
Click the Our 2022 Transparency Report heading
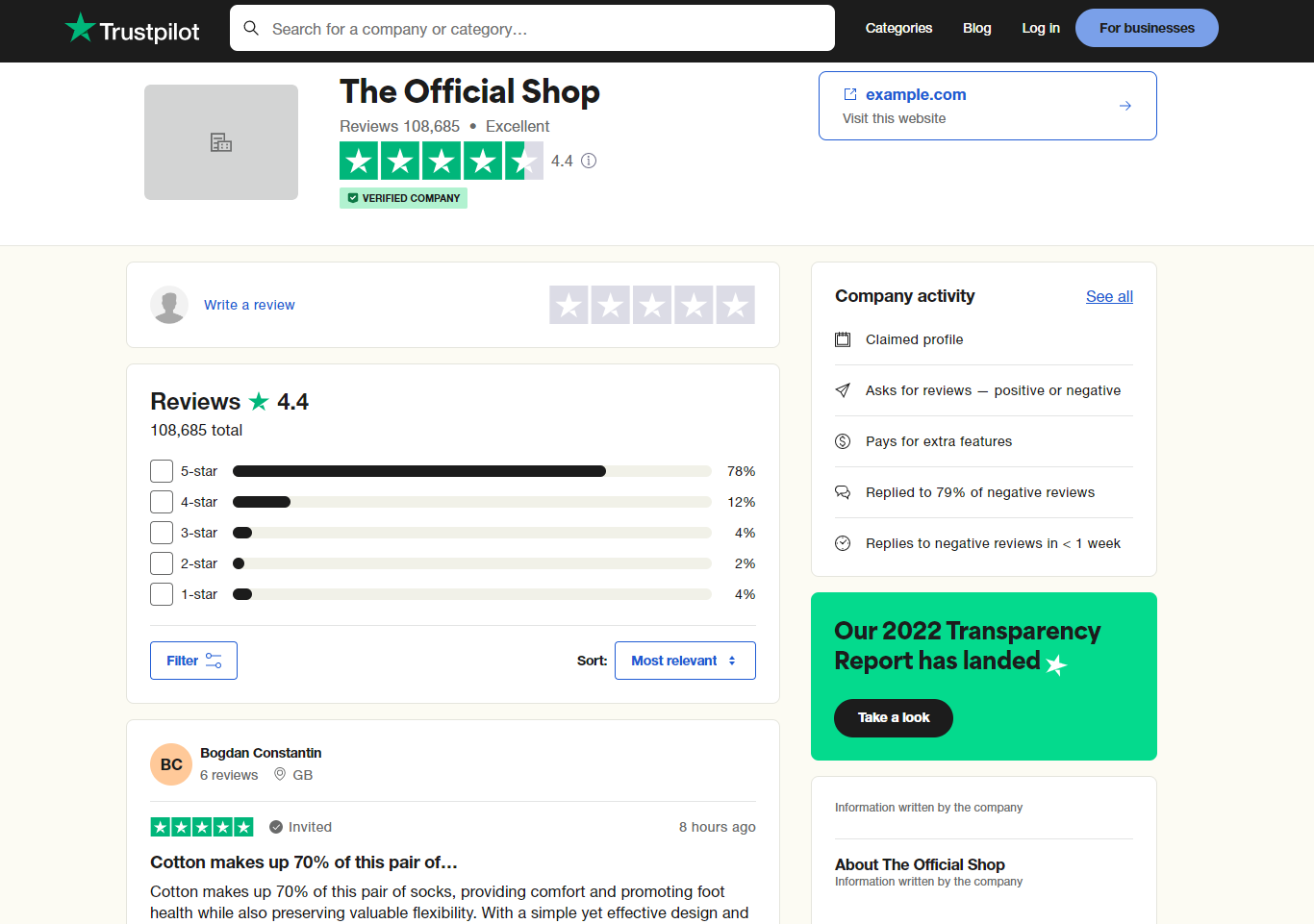pos(968,646)
